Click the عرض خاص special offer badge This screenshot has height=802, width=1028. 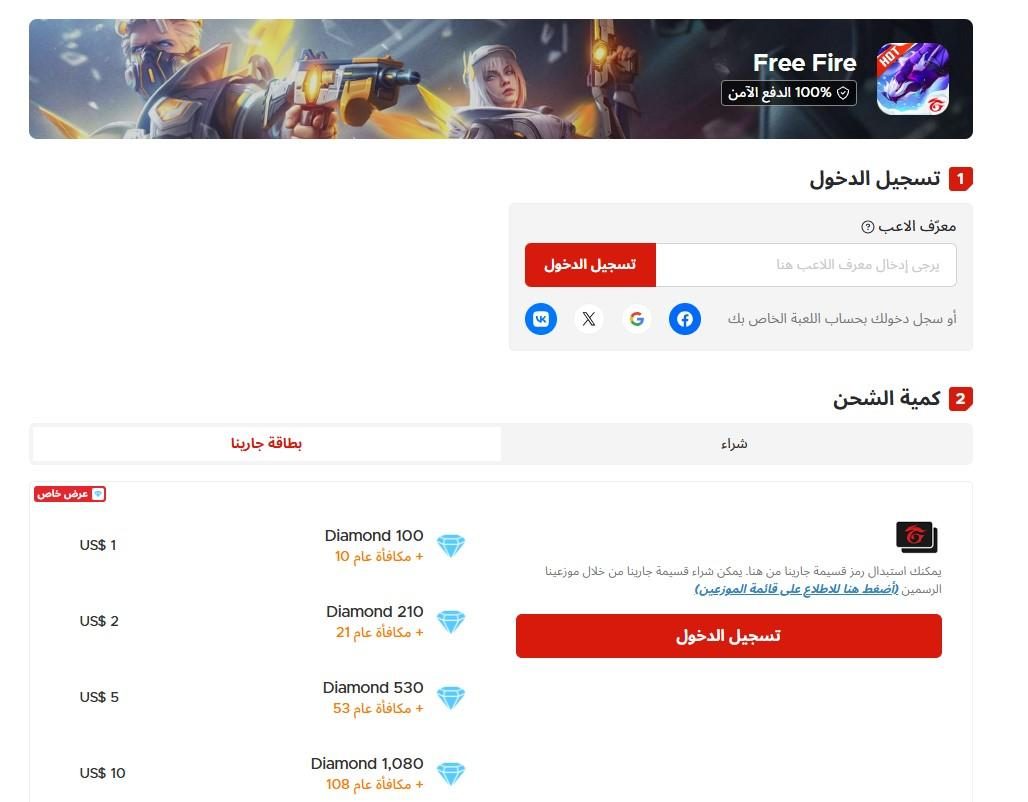point(70,494)
